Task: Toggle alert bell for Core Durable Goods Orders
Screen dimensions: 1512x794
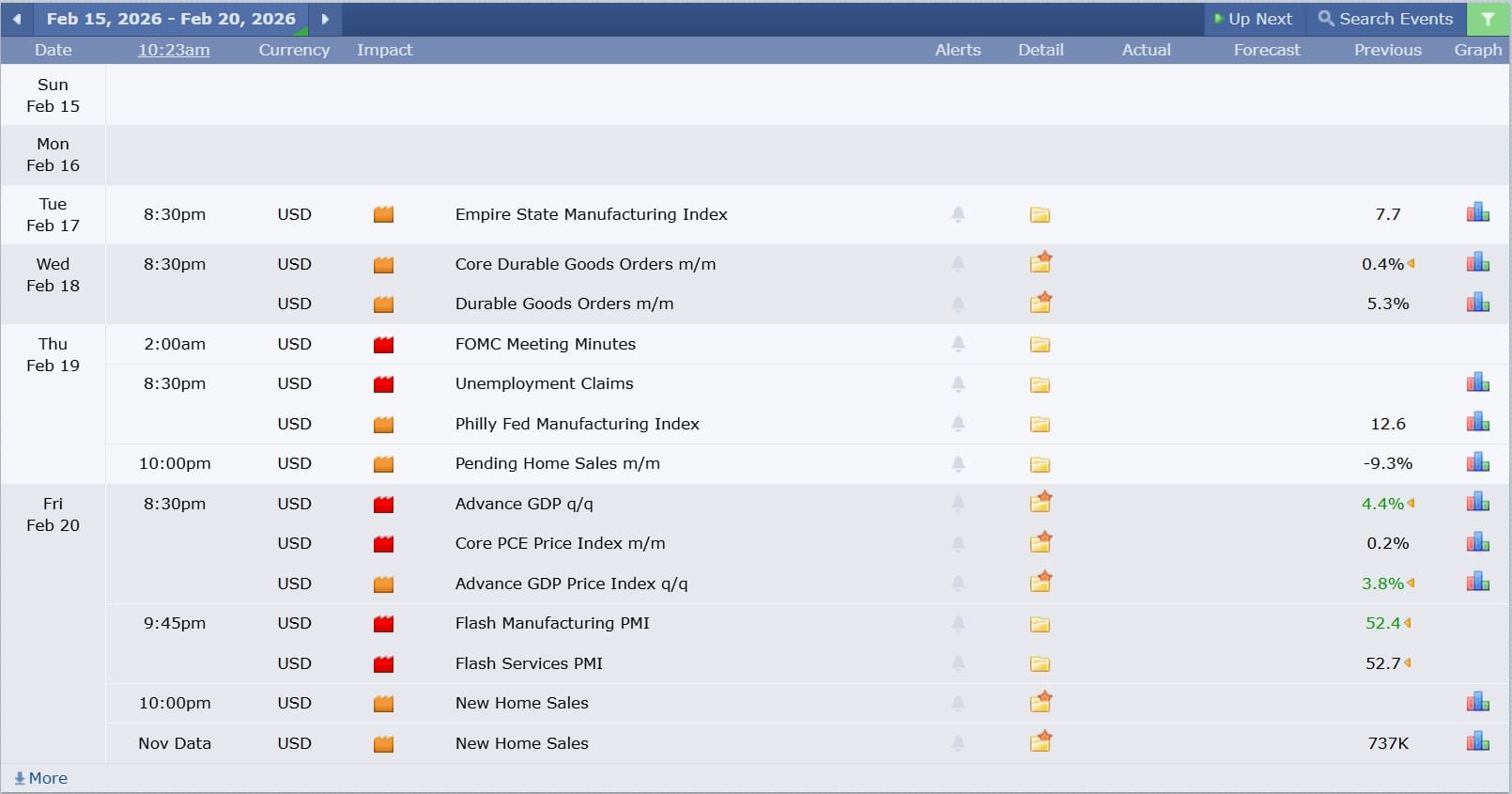Action: (x=958, y=264)
